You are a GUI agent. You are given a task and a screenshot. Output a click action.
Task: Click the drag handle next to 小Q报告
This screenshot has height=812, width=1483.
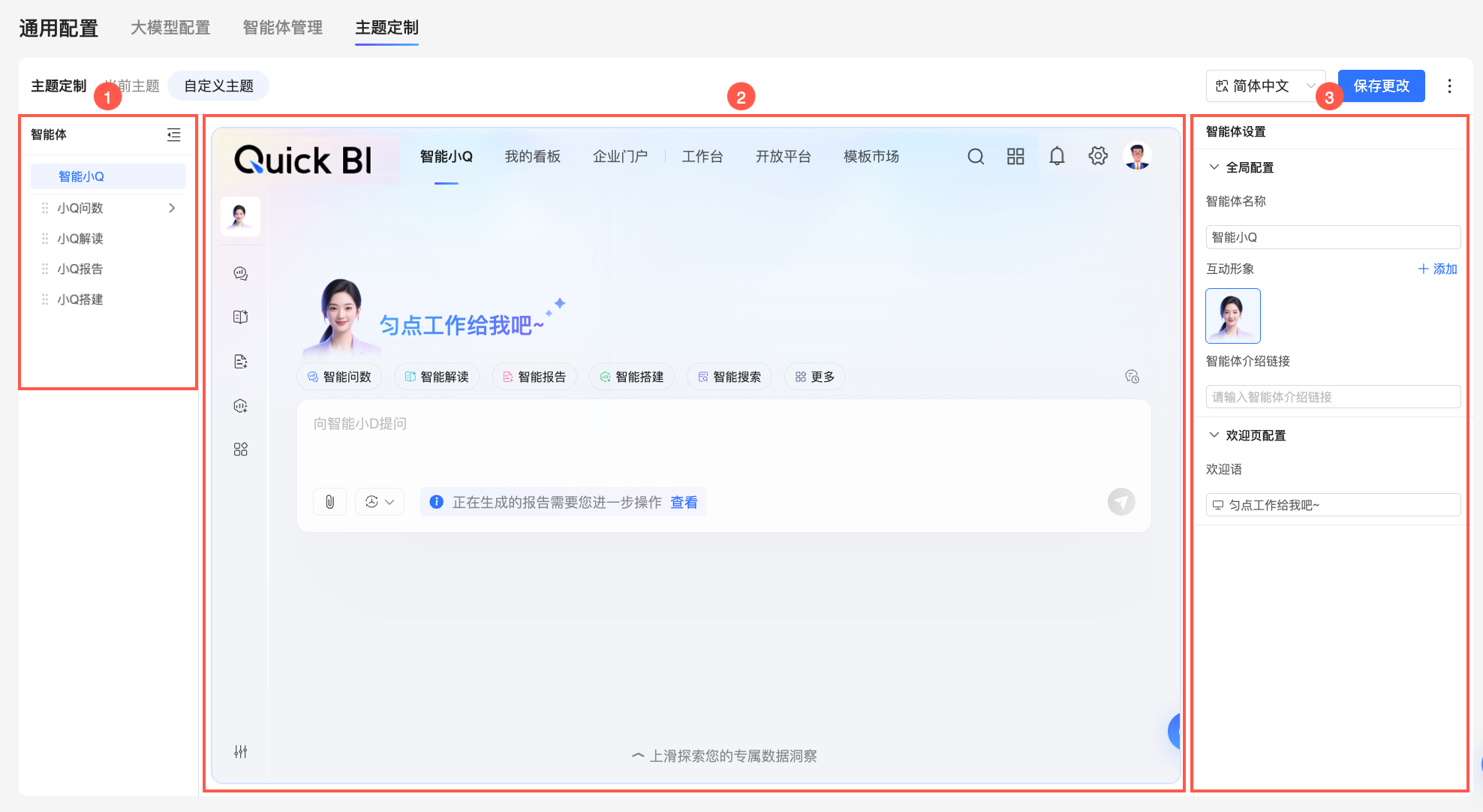pos(45,269)
